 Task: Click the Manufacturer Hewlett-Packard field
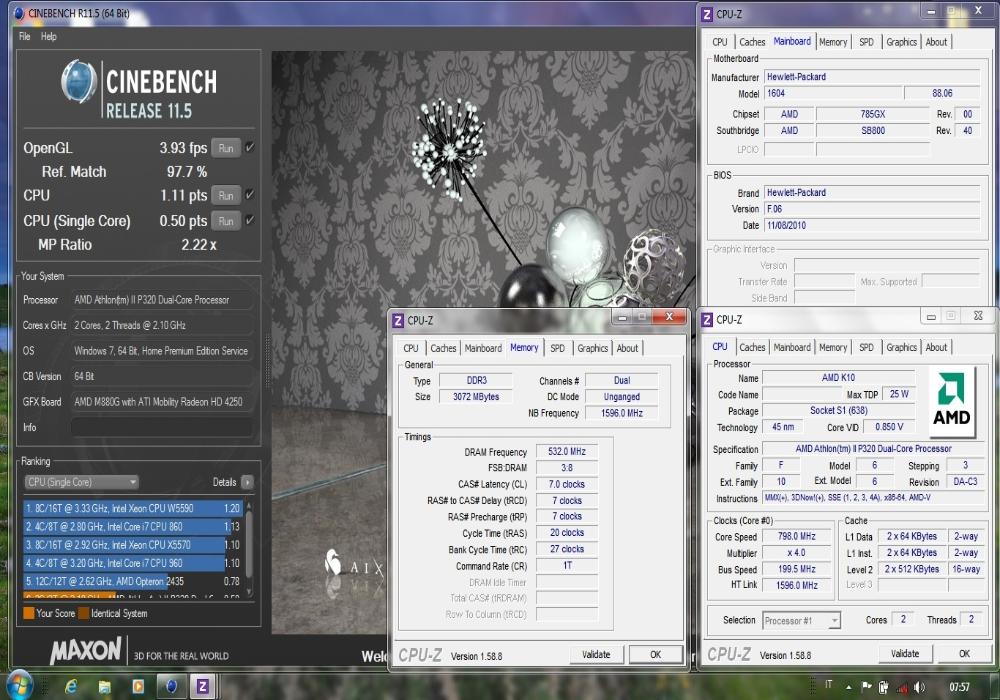click(872, 77)
